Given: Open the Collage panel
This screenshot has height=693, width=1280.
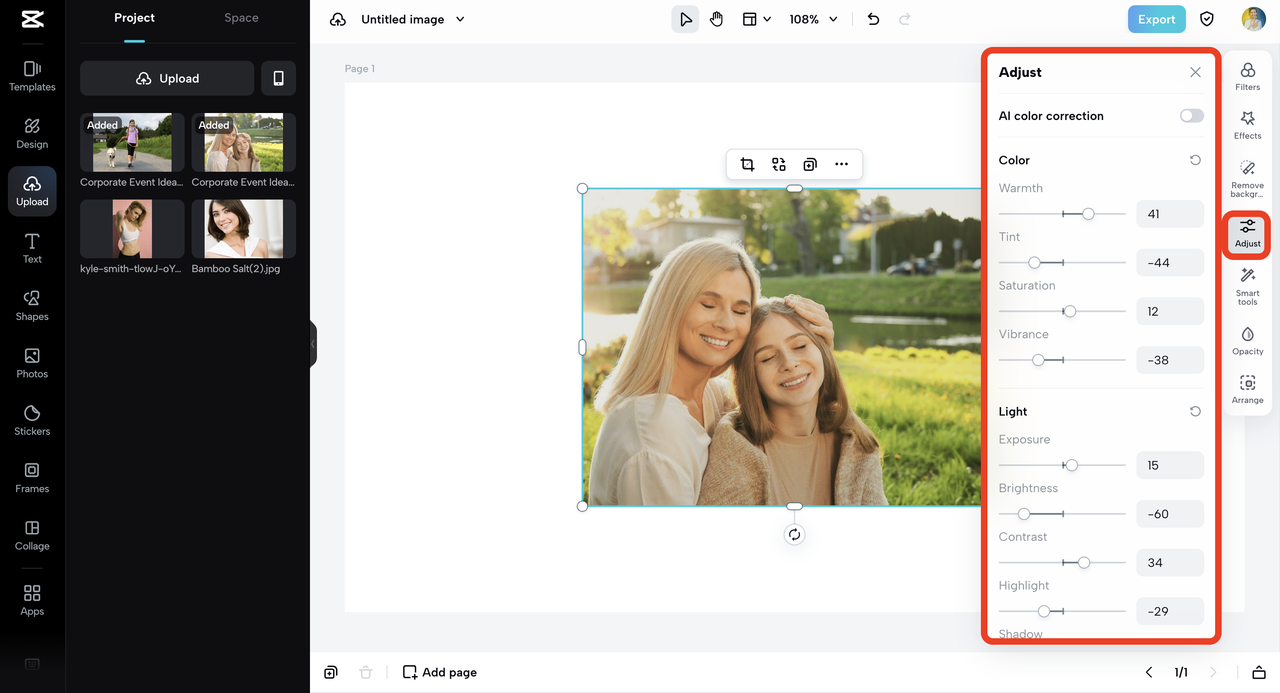Looking at the screenshot, I should coord(32,536).
